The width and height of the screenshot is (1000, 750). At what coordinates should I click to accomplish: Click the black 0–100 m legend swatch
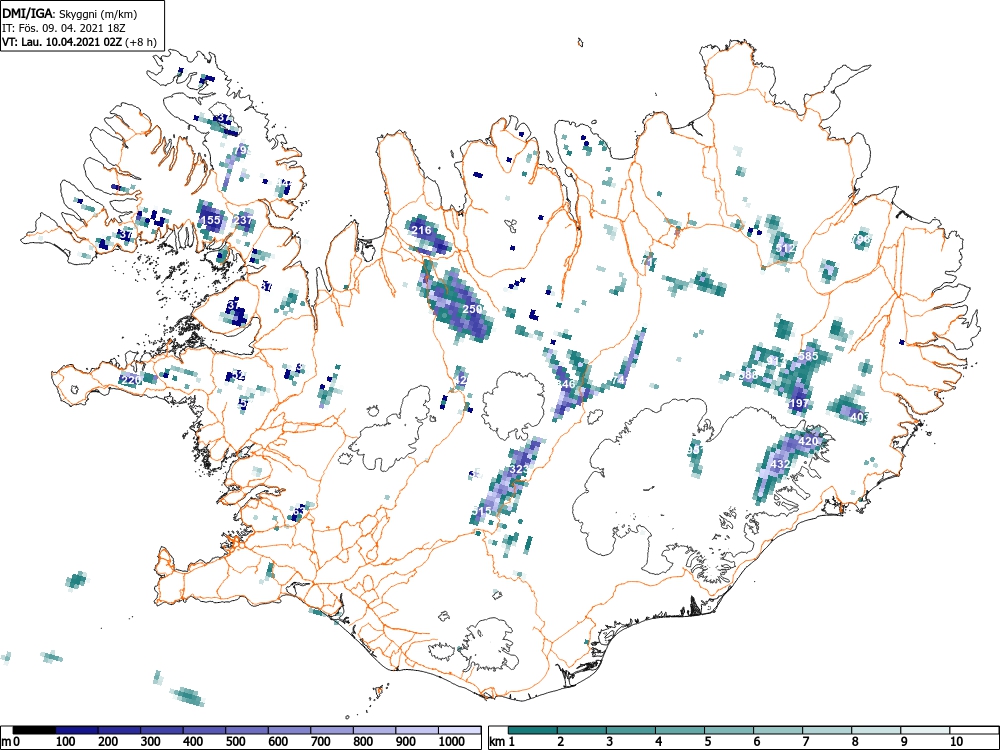34,730
